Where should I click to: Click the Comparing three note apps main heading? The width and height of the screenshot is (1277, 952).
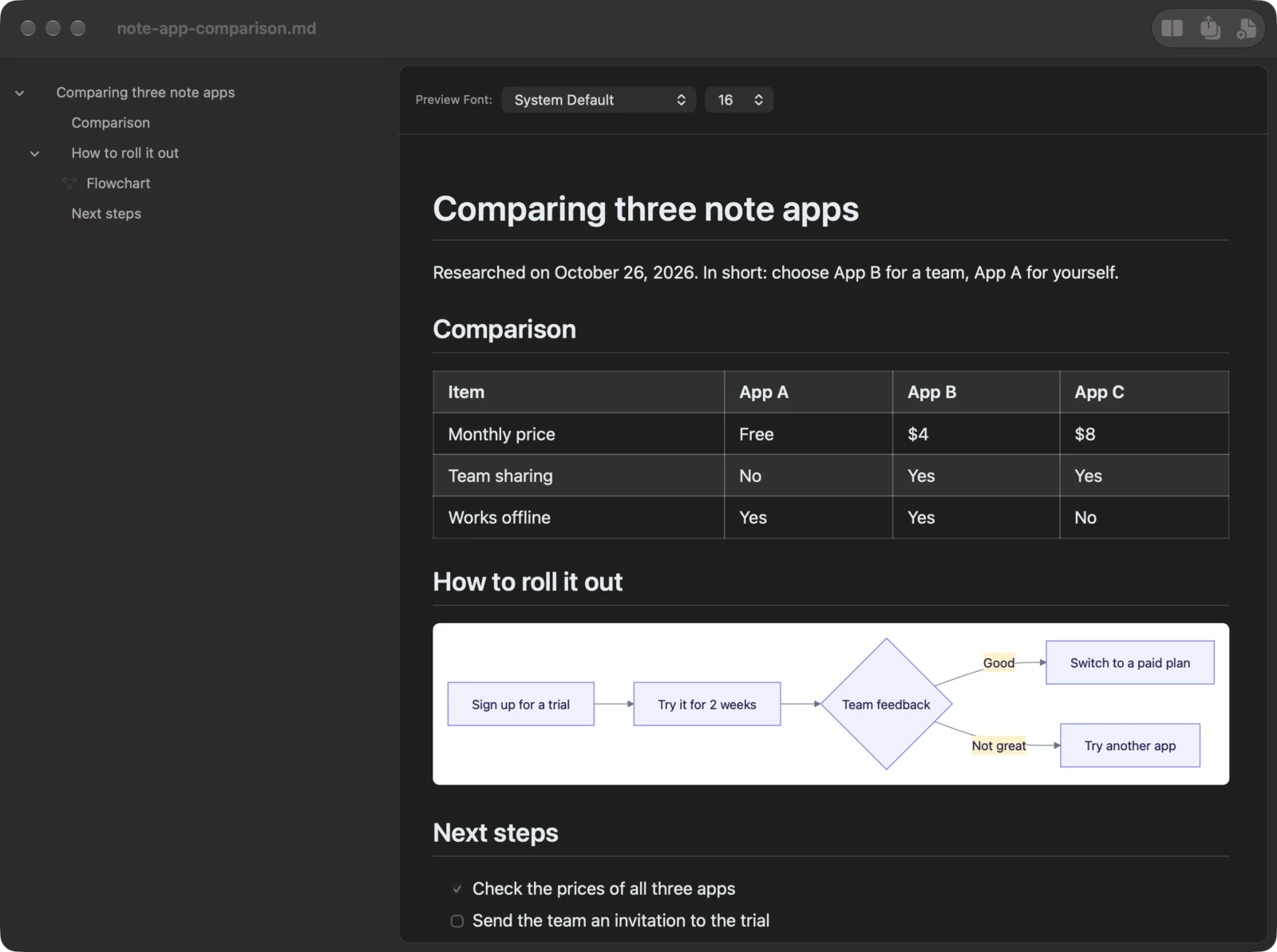coord(646,209)
